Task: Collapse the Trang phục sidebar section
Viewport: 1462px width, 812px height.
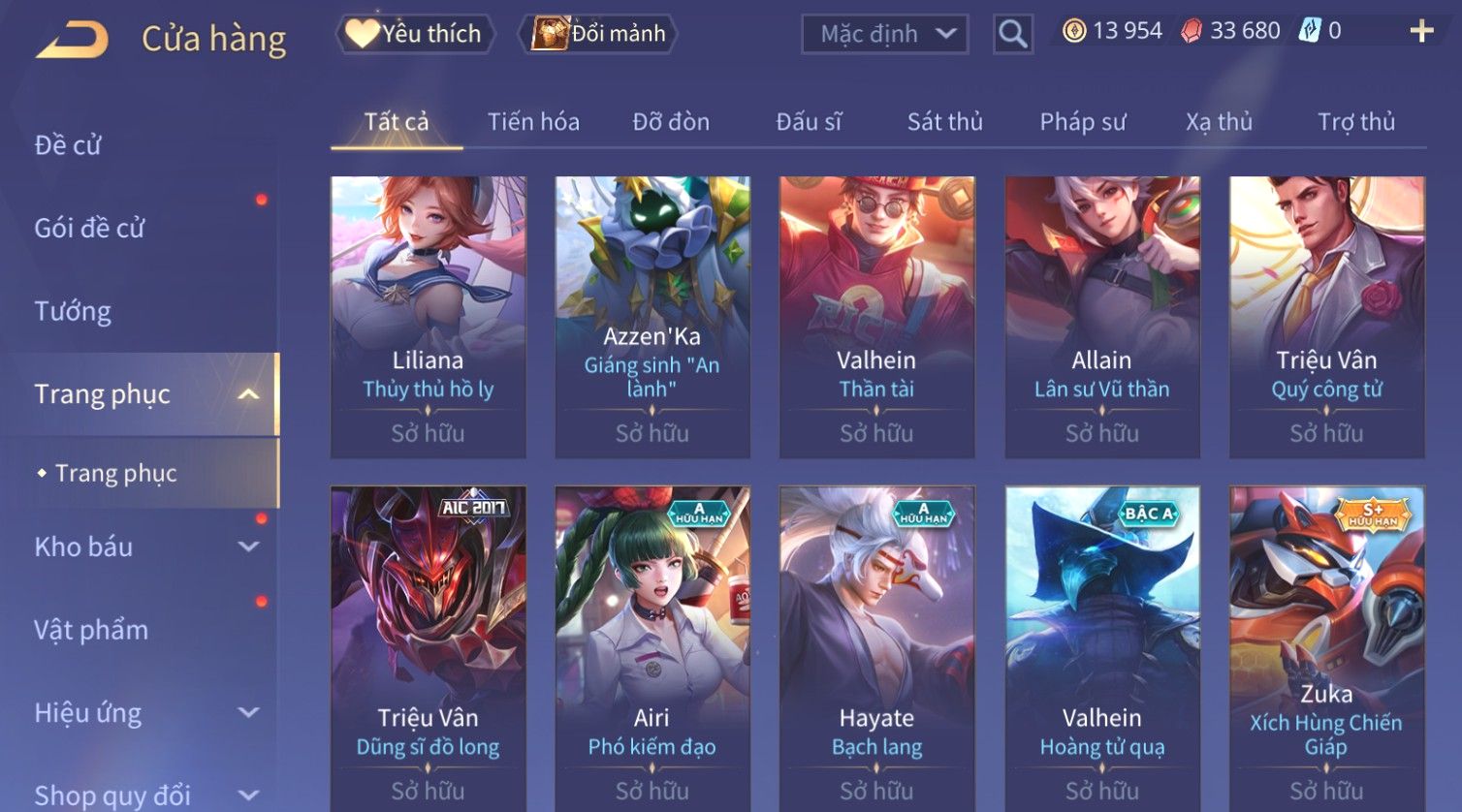Action: tap(249, 394)
